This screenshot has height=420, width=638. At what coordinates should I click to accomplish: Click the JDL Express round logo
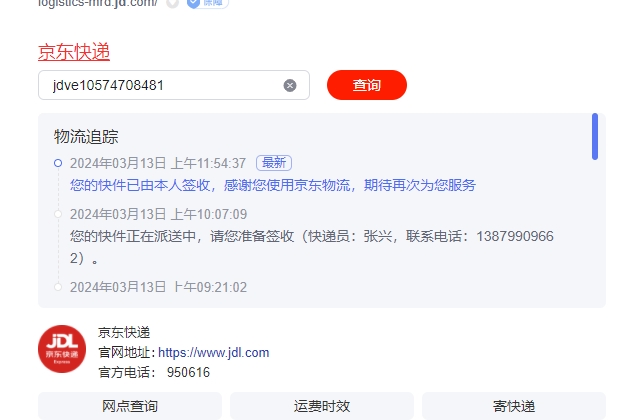(62, 349)
